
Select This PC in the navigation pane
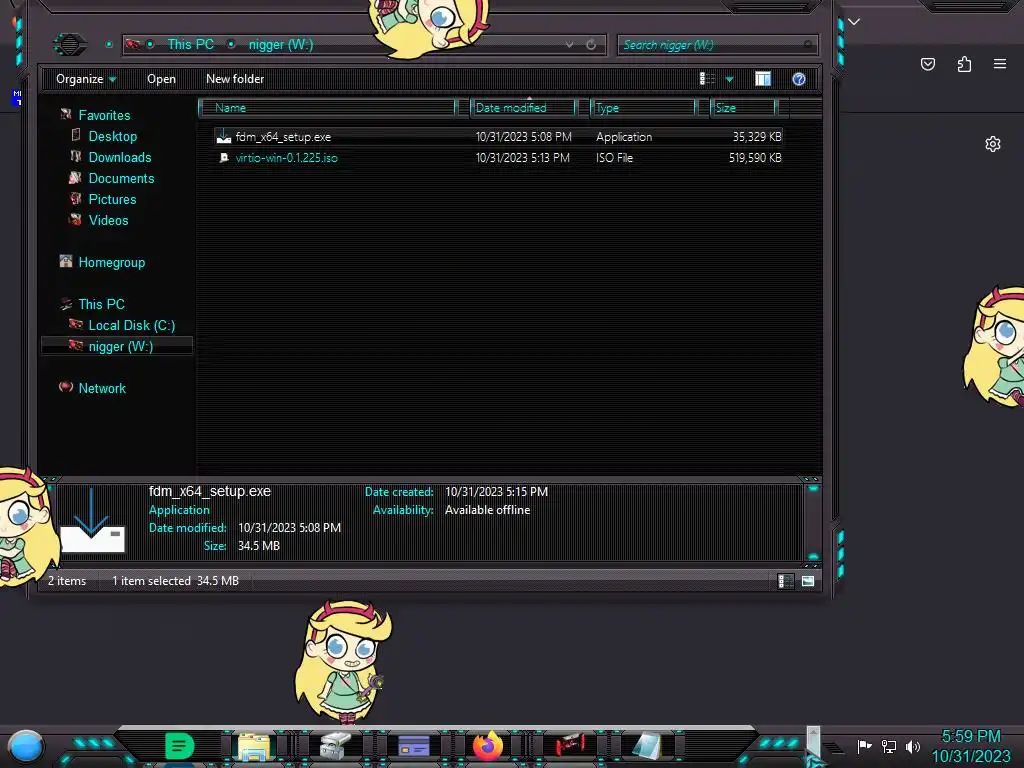click(x=101, y=304)
